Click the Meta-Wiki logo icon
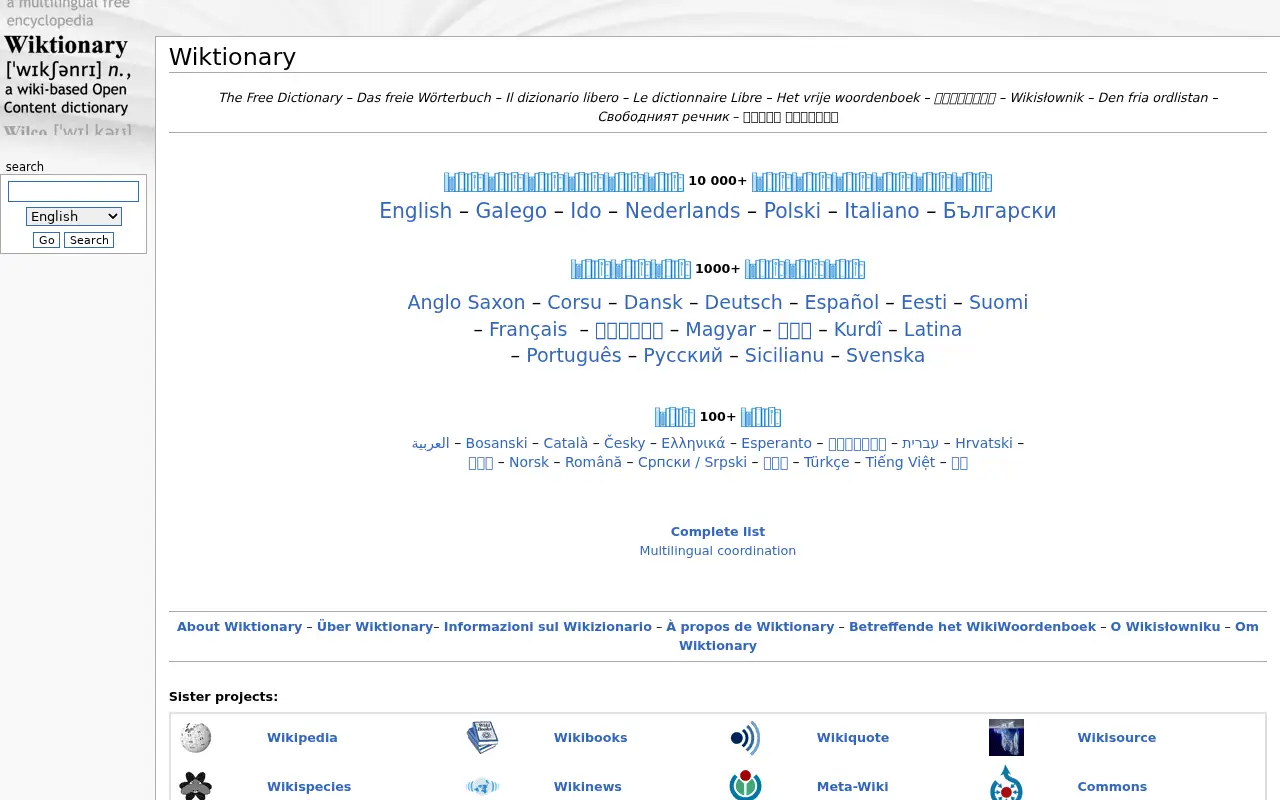 tap(745, 786)
